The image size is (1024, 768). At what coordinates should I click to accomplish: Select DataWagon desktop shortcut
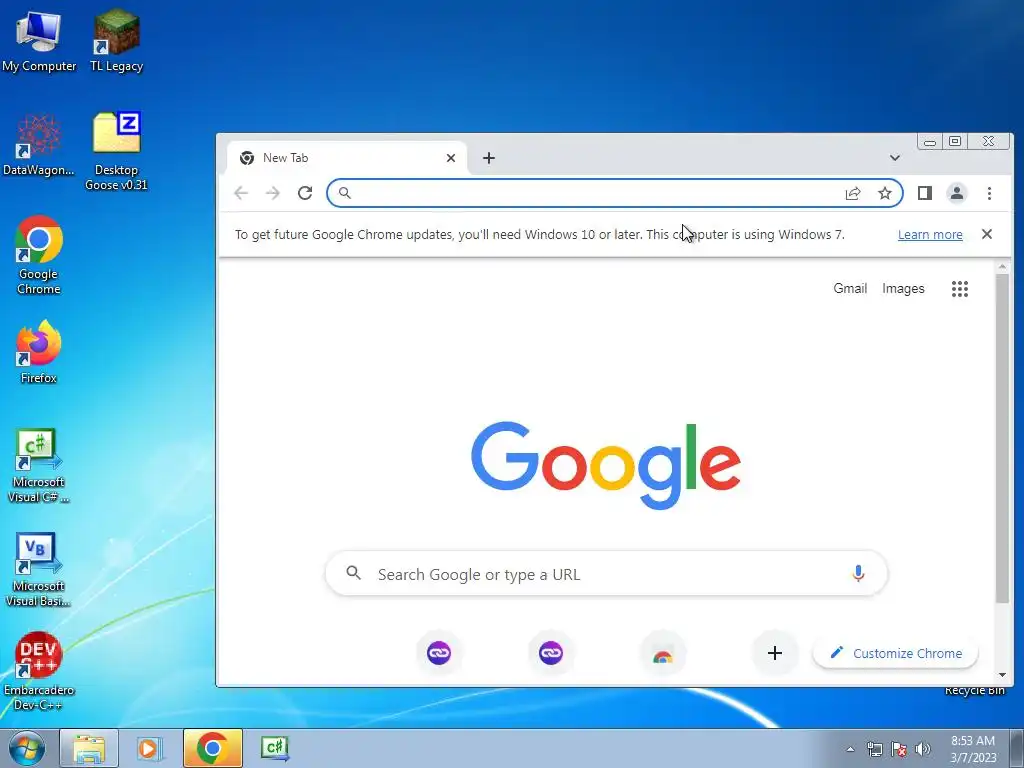tap(39, 145)
